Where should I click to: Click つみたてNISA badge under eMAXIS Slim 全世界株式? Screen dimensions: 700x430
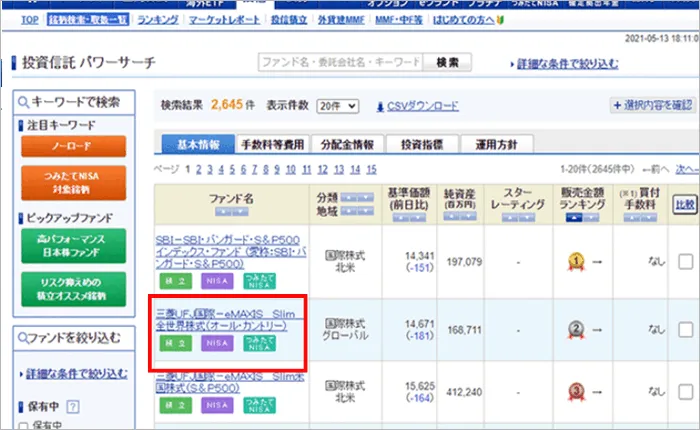259,343
